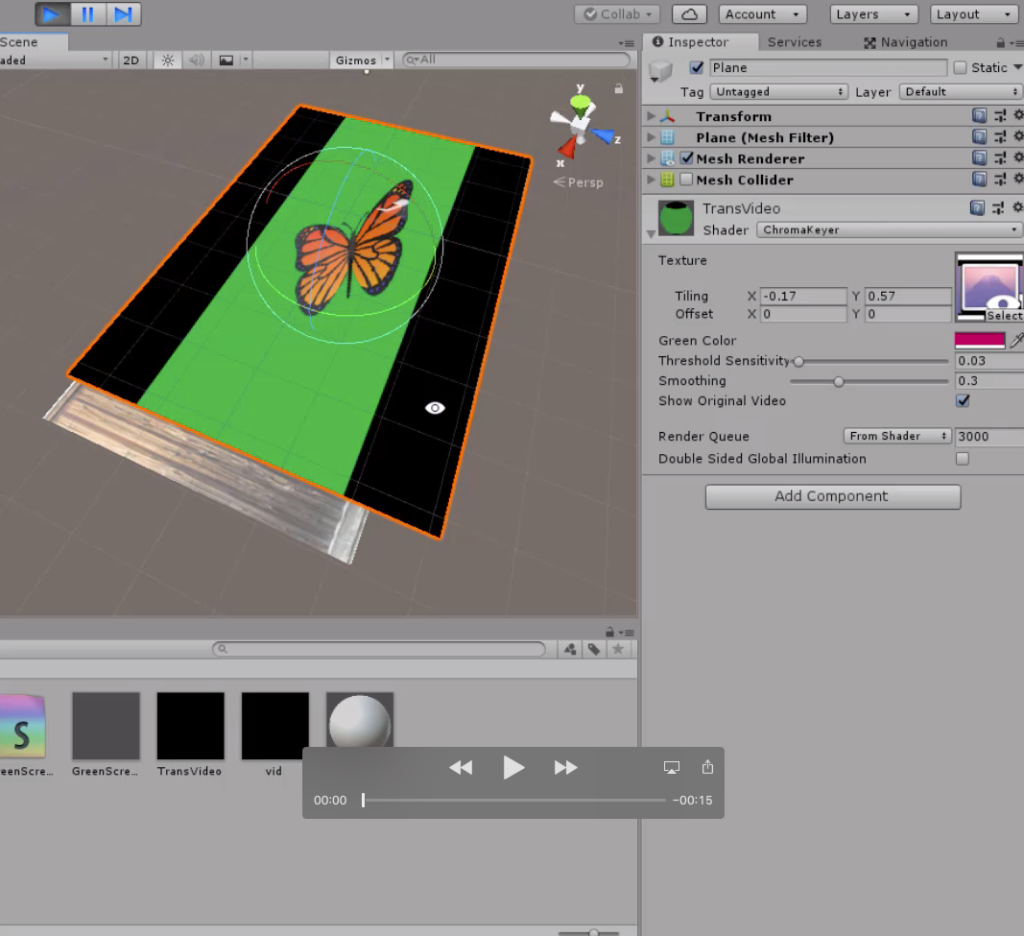Toggle scene audio with the speaker icon

click(x=194, y=60)
